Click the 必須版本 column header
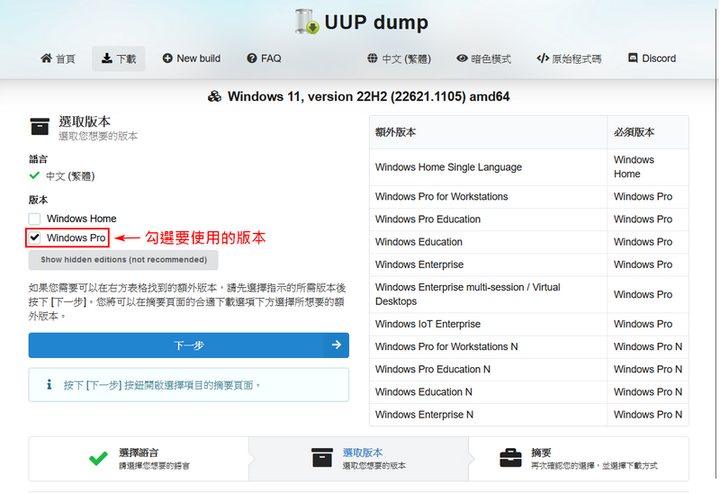 tap(648, 132)
